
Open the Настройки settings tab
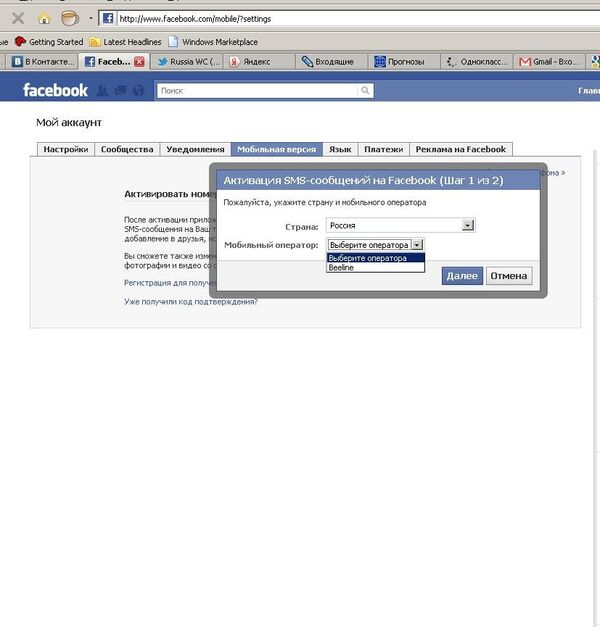[66, 149]
